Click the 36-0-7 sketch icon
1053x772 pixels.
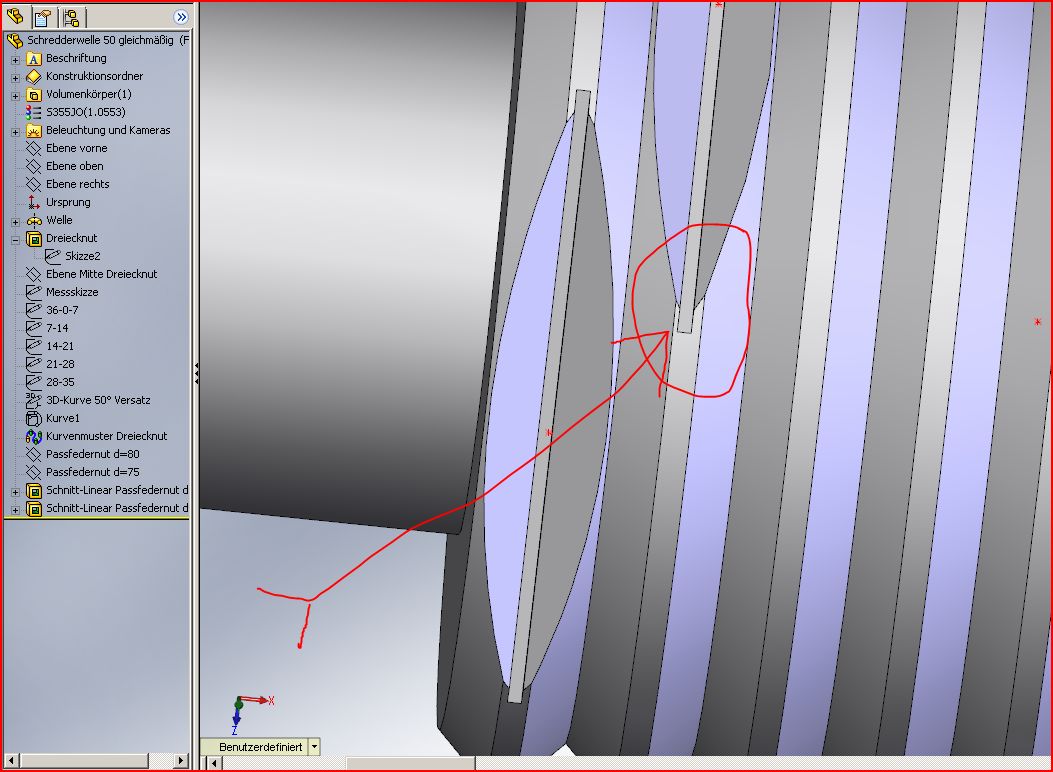34,310
